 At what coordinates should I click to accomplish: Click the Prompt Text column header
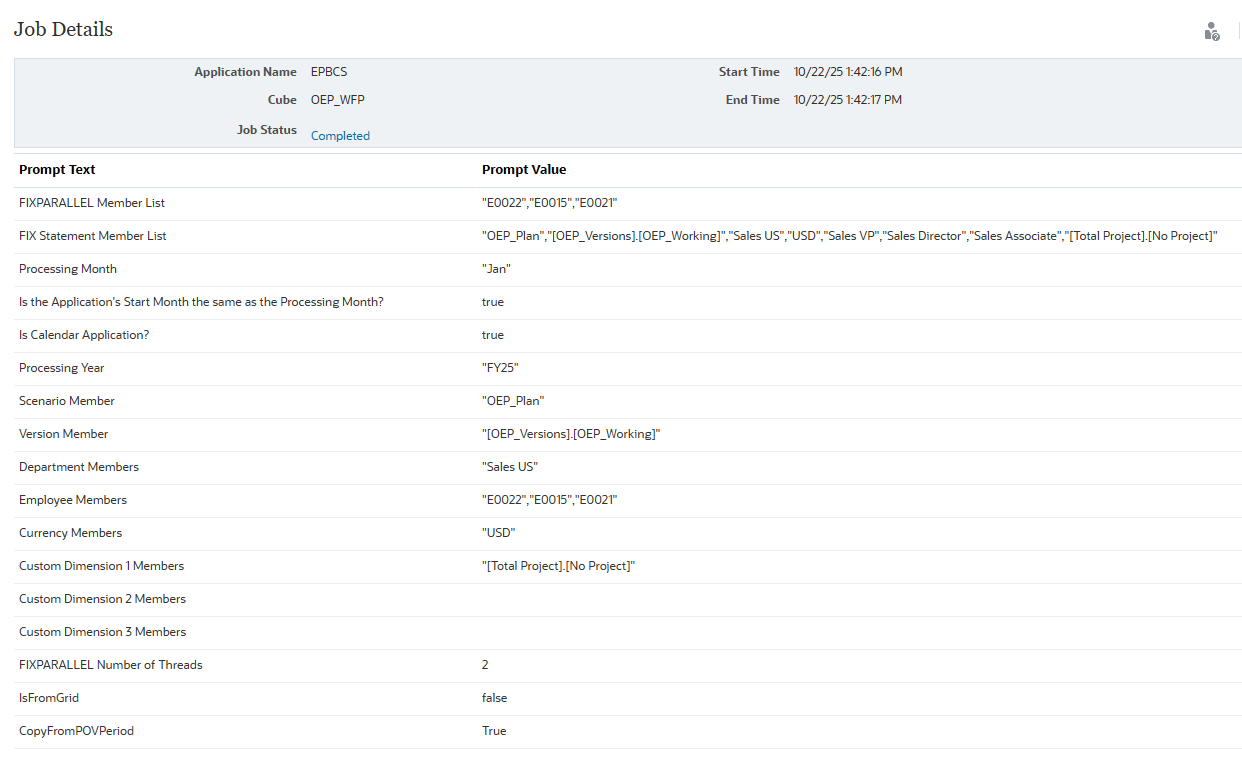tap(57, 170)
